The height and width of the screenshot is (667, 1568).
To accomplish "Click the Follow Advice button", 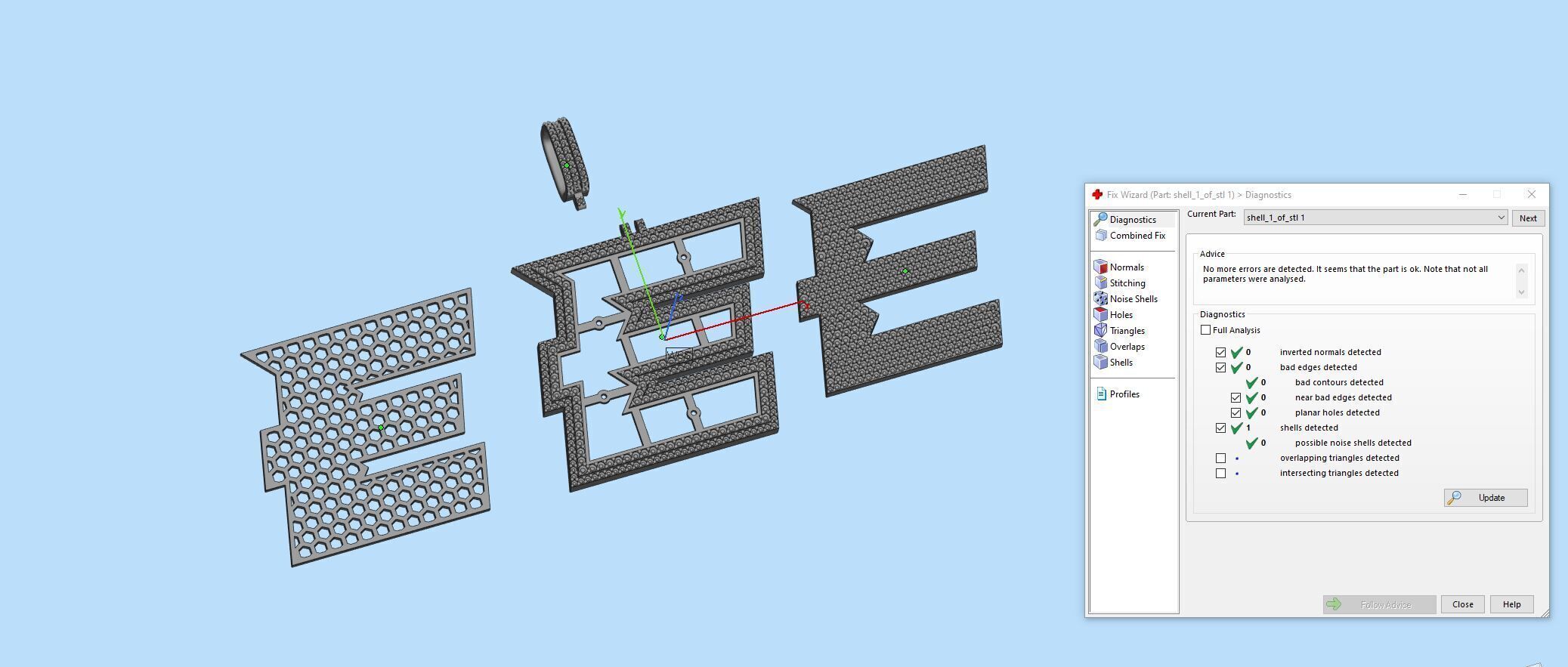I will 1379,604.
